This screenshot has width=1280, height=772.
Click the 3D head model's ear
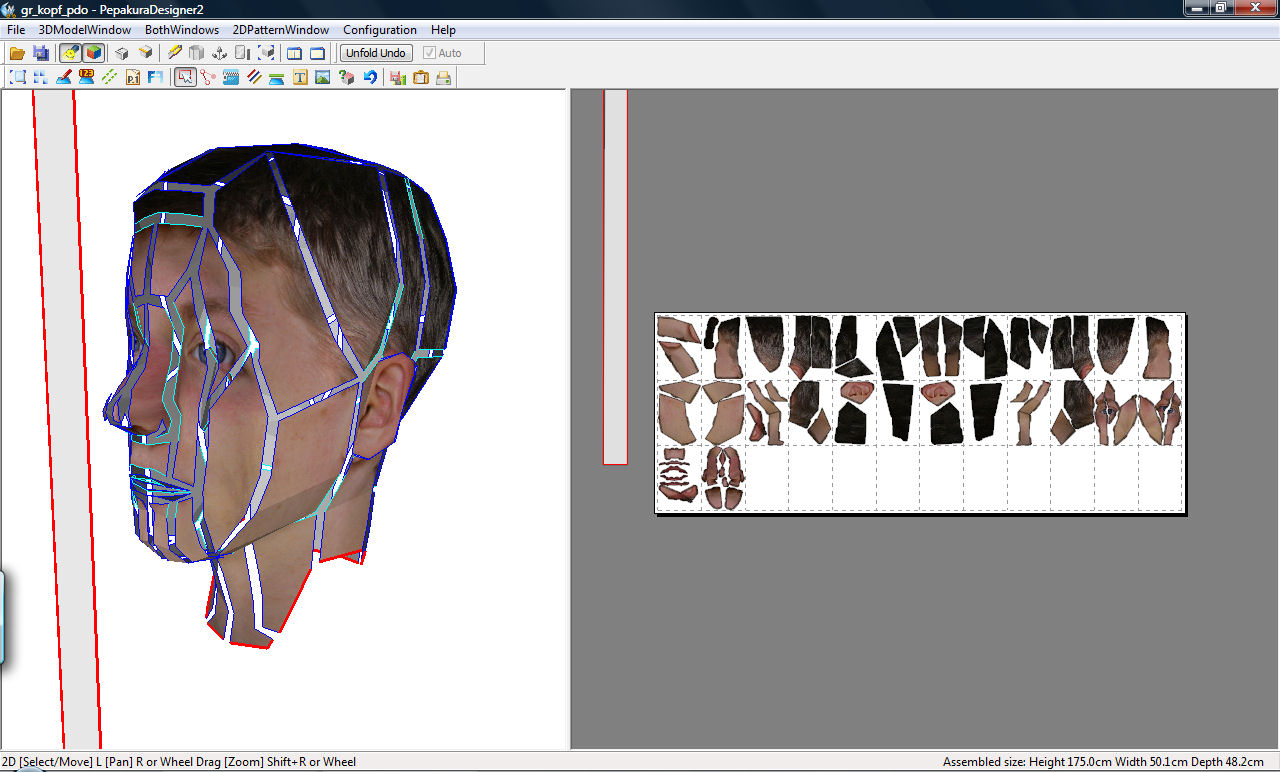[x=386, y=405]
